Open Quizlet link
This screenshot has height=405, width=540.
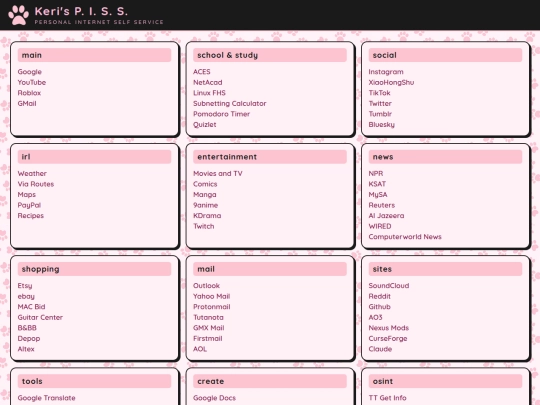(205, 125)
